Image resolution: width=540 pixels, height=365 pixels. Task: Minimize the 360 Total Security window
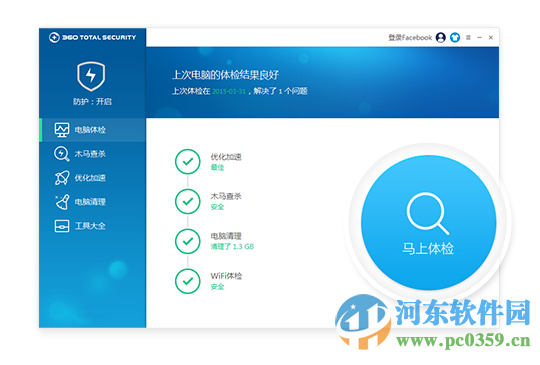(480, 37)
